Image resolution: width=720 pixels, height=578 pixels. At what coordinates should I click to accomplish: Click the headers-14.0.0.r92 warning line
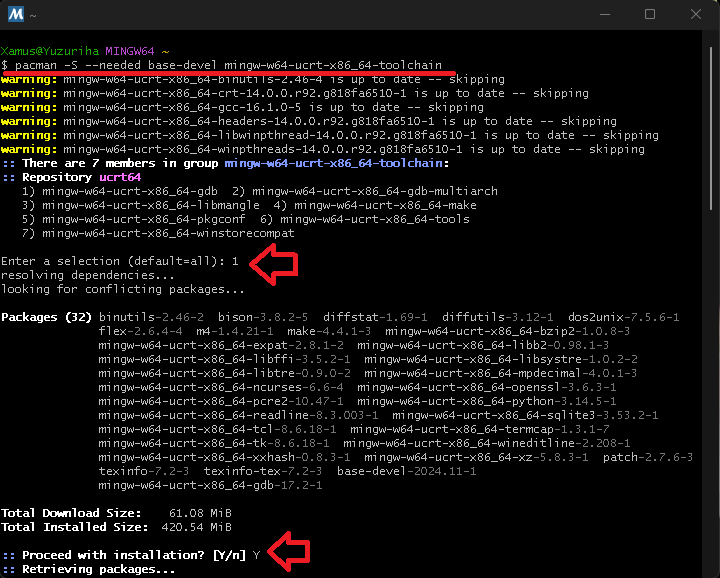coord(309,121)
